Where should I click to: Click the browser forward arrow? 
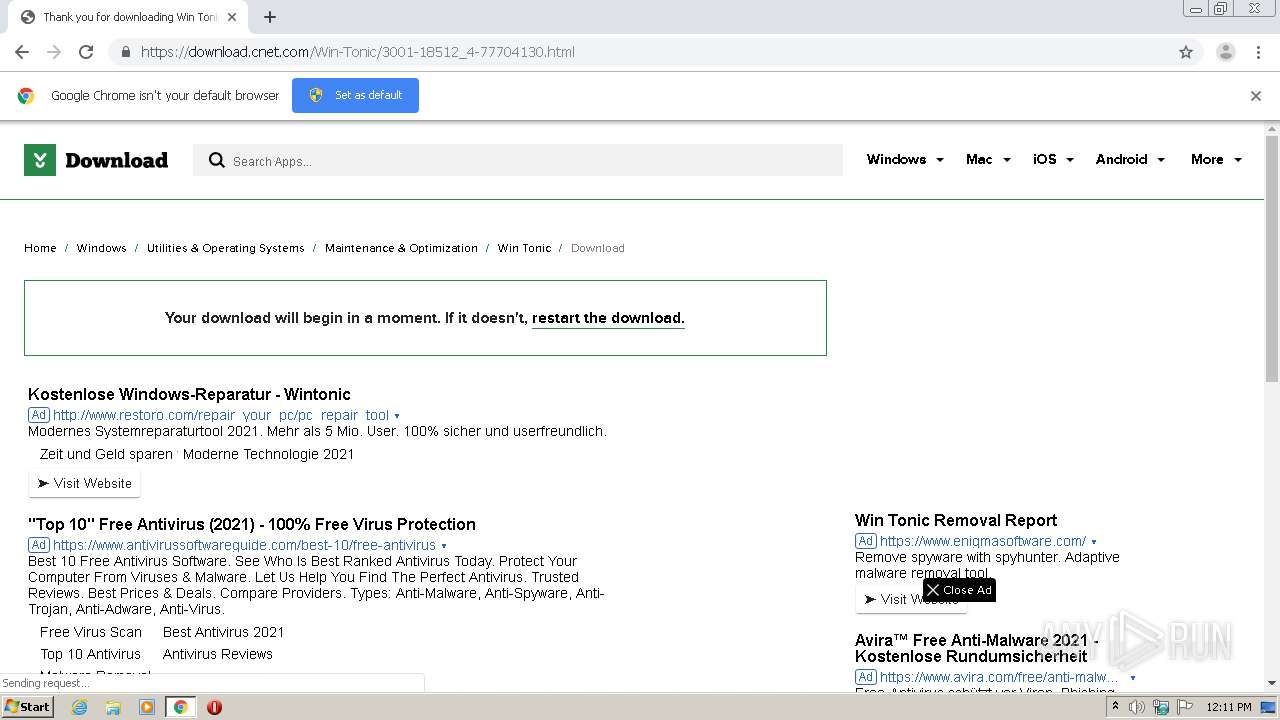click(x=54, y=52)
